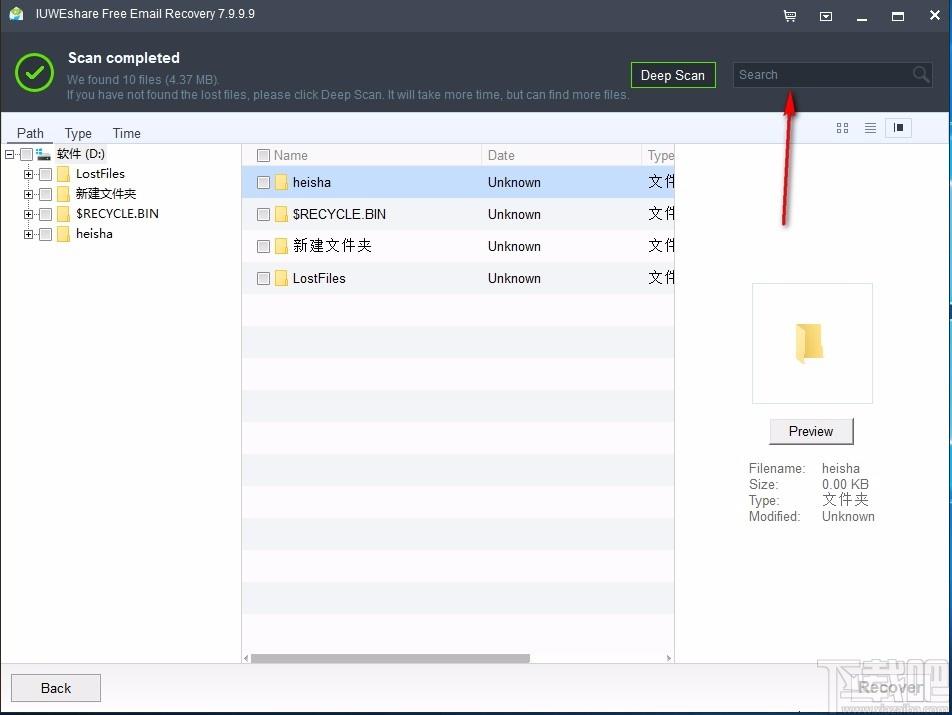Check the $RECYCLE.BIN row checkbox in list
This screenshot has height=715, width=952.
point(263,214)
